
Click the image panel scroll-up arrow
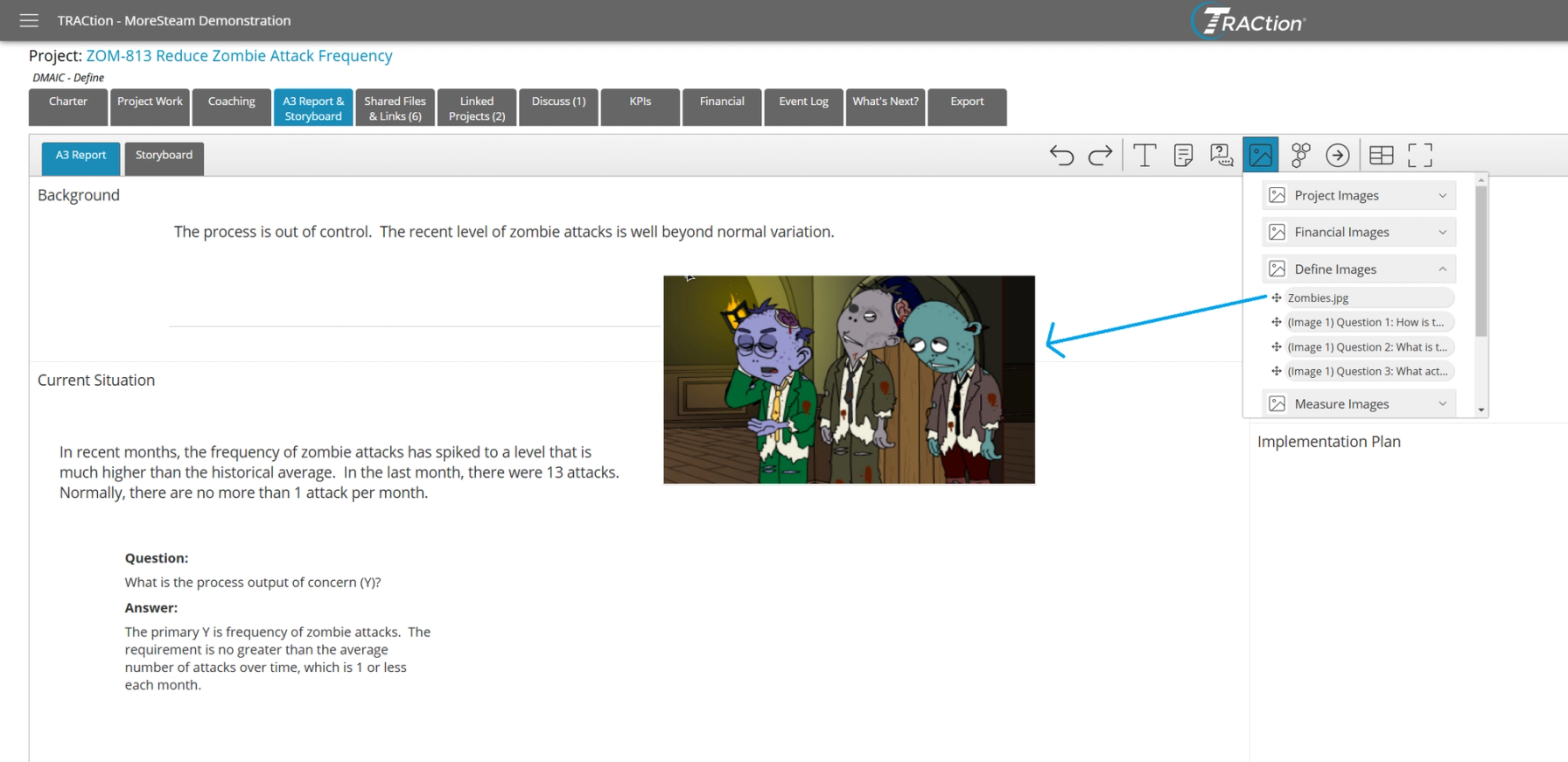coord(1481,179)
